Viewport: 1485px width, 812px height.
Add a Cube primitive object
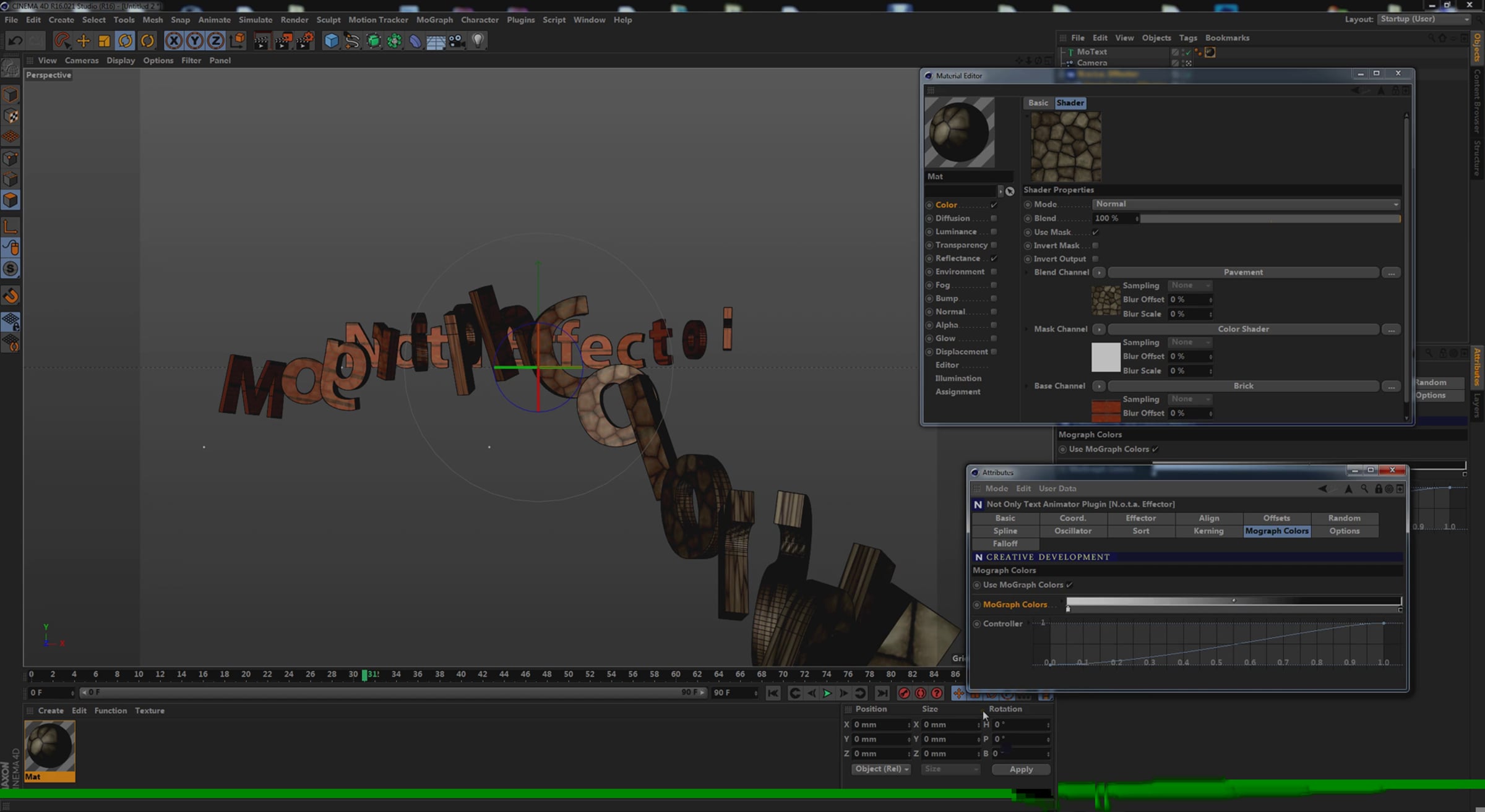(332, 41)
